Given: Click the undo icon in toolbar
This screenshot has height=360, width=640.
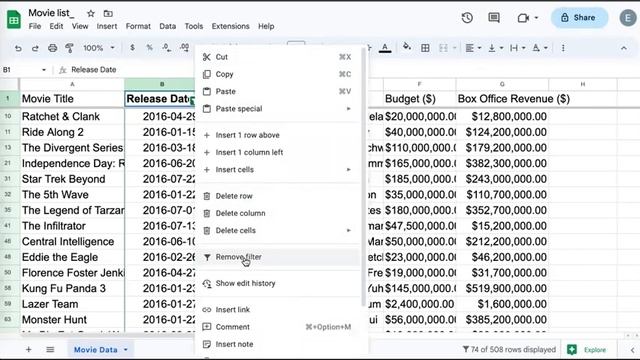Looking at the screenshot, I should point(18,48).
